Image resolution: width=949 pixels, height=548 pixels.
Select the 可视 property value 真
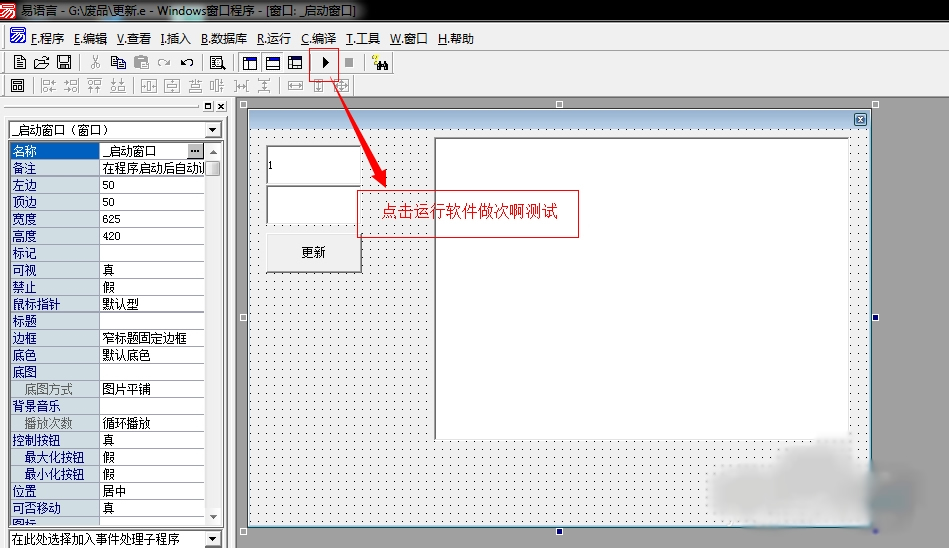click(152, 270)
